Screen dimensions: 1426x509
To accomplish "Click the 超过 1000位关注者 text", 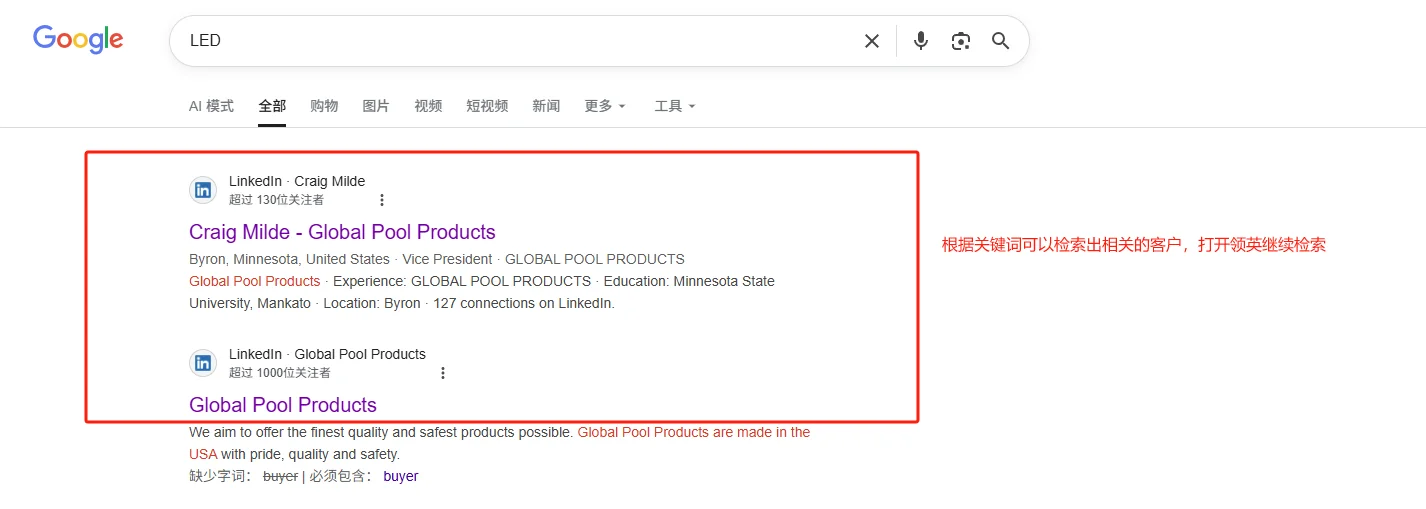I will point(279,373).
